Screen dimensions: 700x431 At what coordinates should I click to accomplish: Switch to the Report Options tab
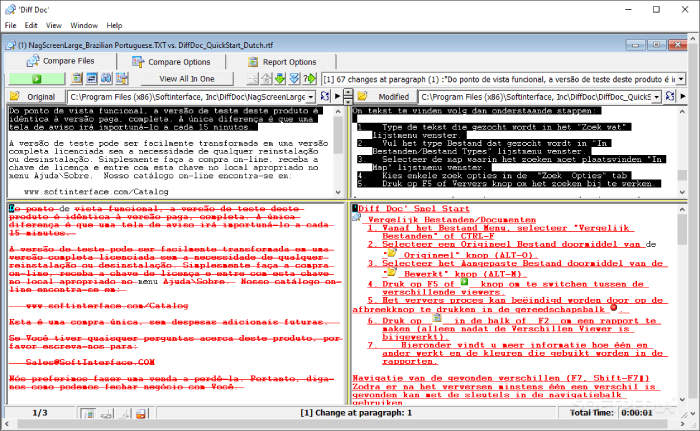(282, 62)
